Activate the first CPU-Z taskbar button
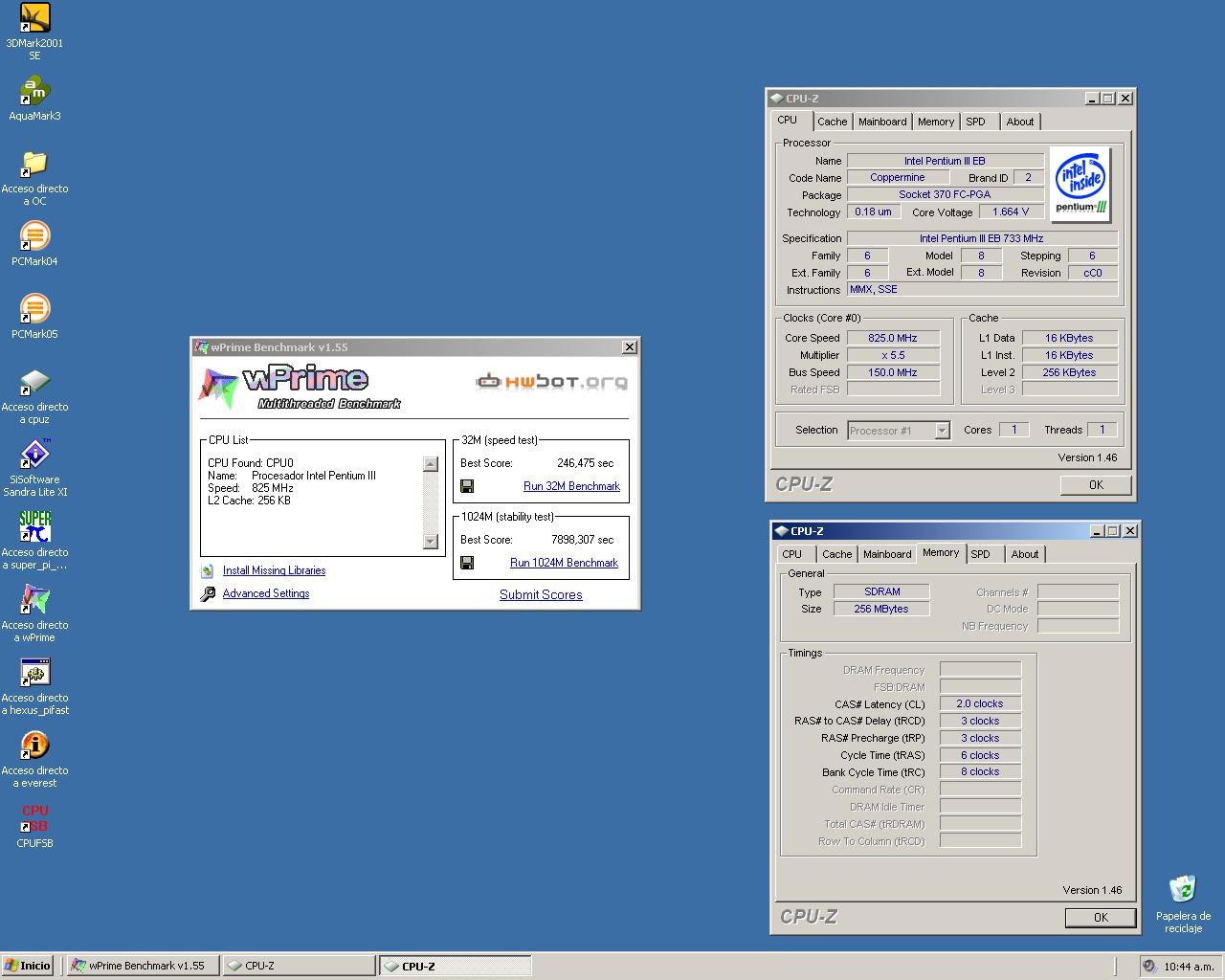Screen dimensions: 1225x980 point(299,966)
